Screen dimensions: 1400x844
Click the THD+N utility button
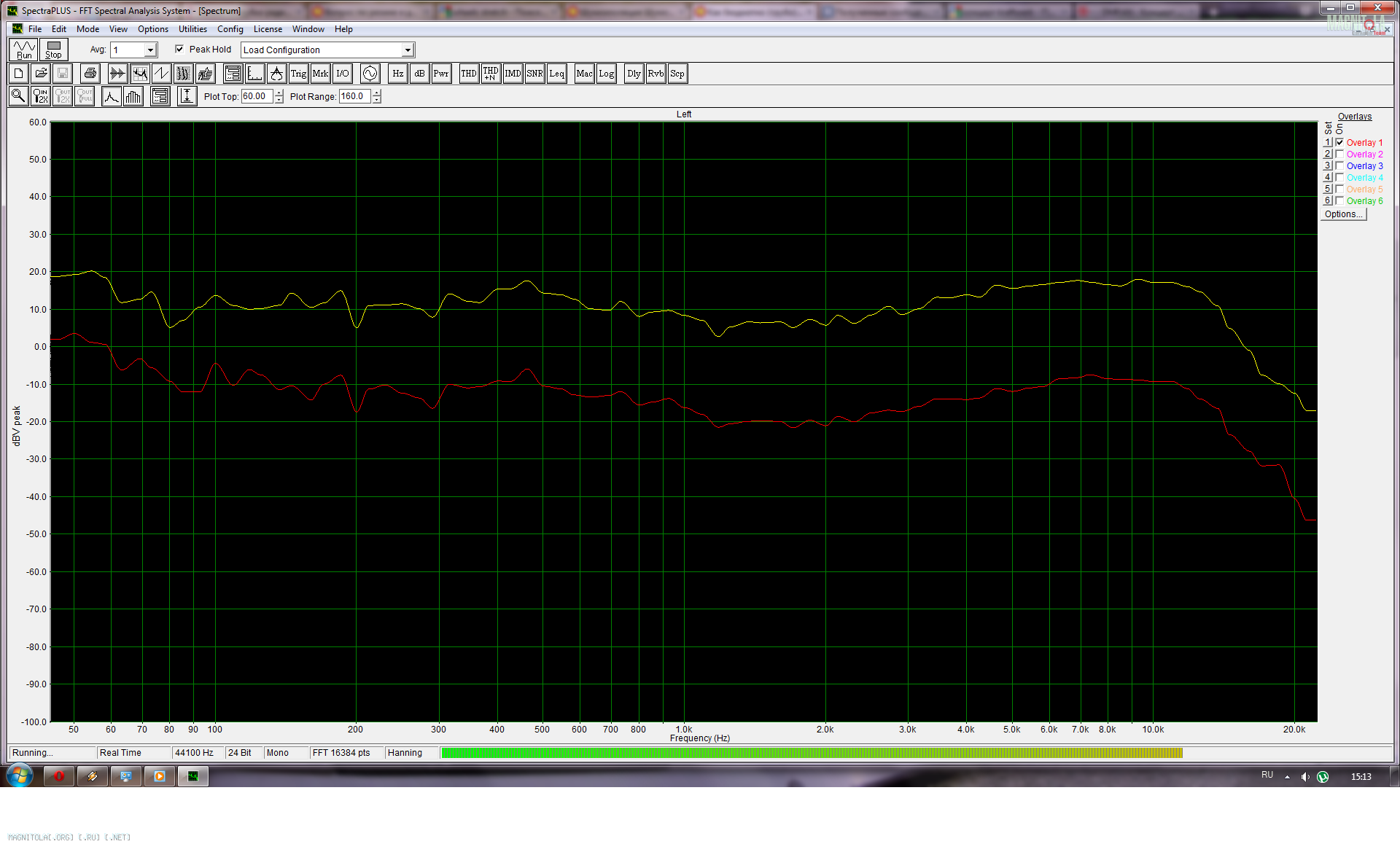pos(491,74)
